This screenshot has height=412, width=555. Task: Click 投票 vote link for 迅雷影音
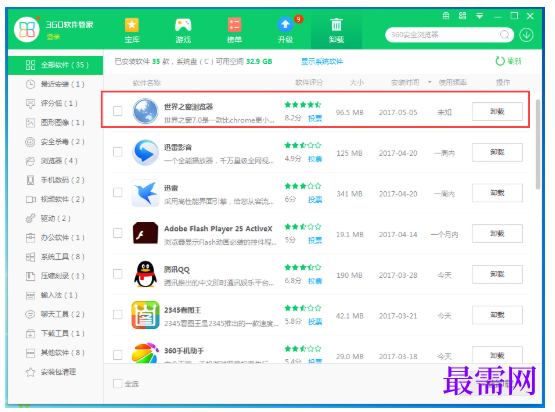click(315, 159)
